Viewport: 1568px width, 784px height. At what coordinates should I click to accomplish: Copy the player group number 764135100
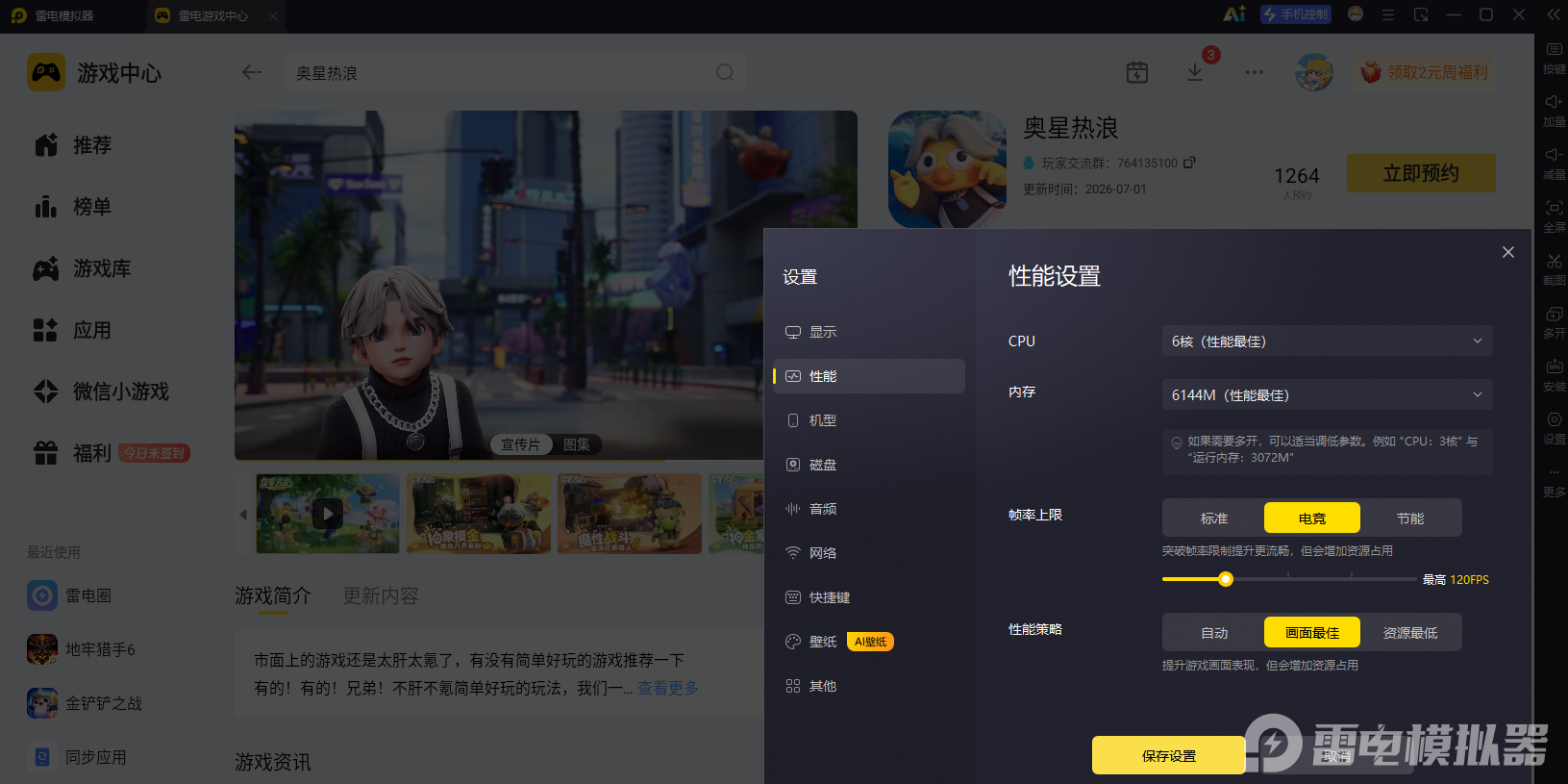pyautogui.click(x=1189, y=163)
